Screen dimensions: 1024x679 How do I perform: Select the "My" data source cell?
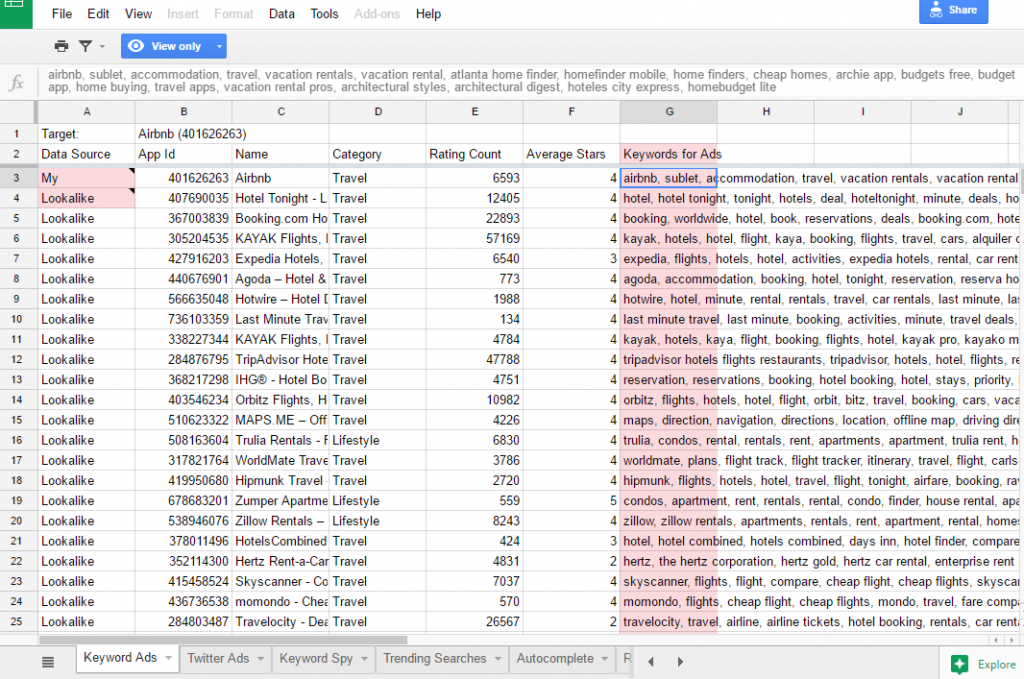(x=86, y=178)
